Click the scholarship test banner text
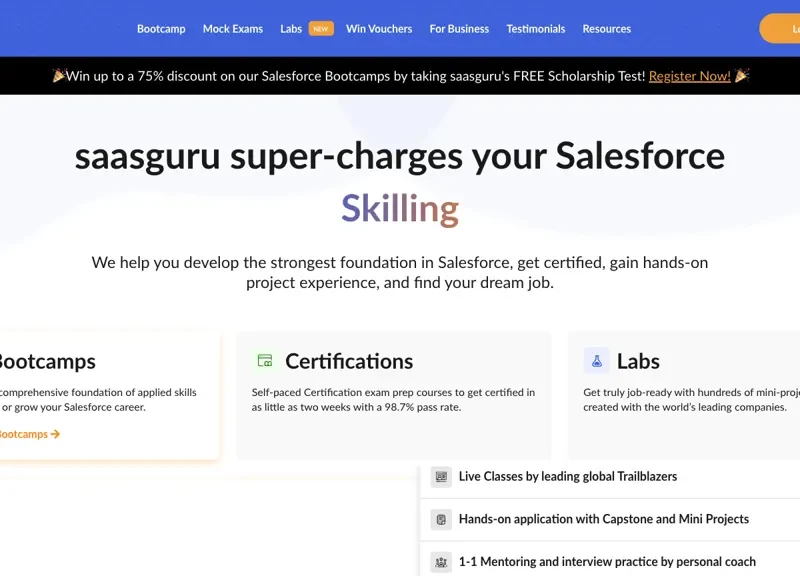 [x=356, y=76]
